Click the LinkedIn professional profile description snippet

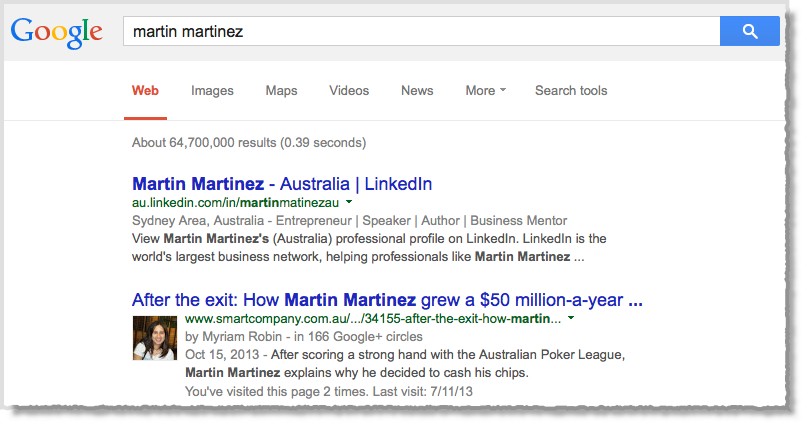(369, 248)
